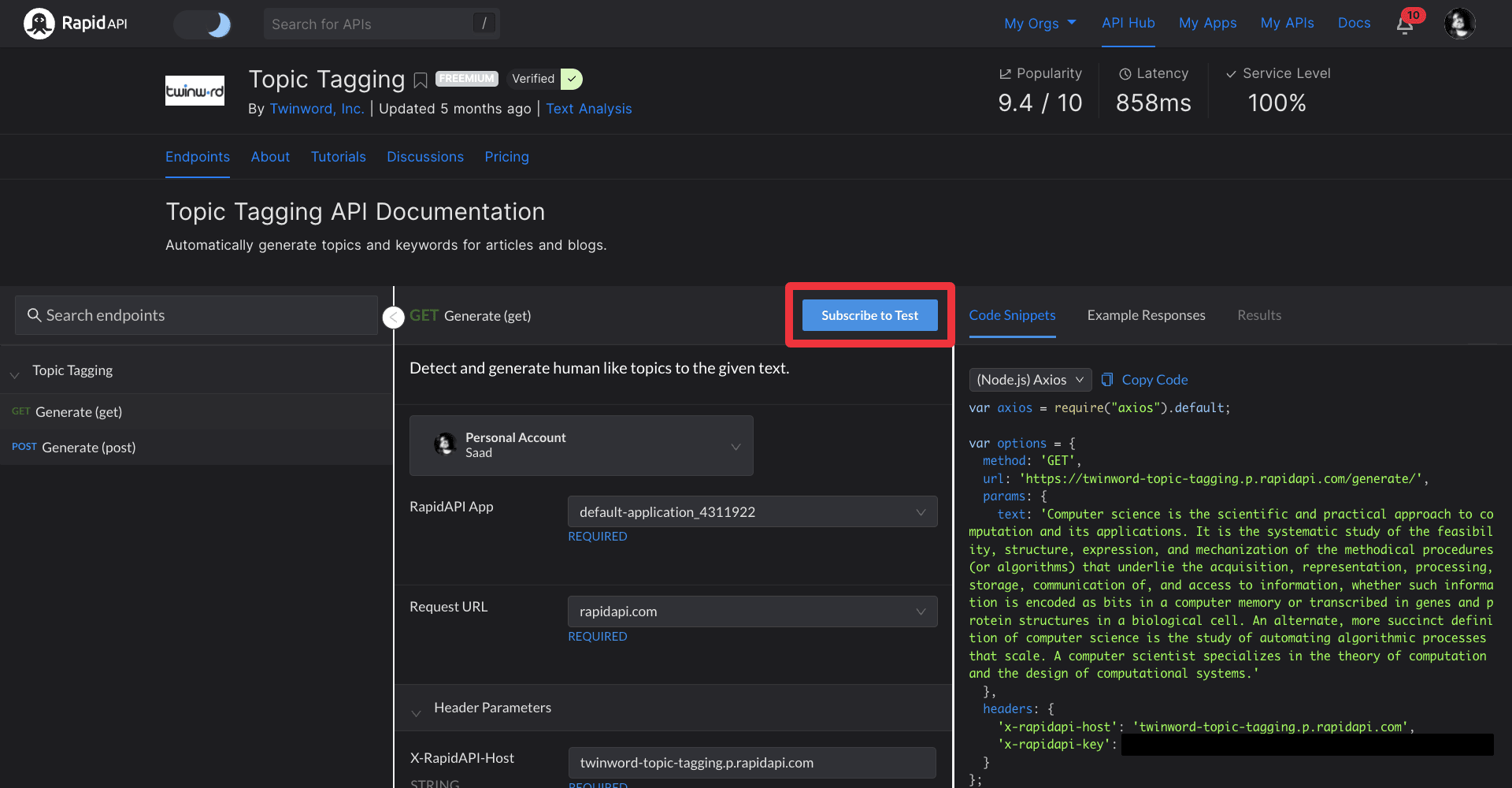
Task: Select GET Generate (get) endpoint
Action: point(196,411)
